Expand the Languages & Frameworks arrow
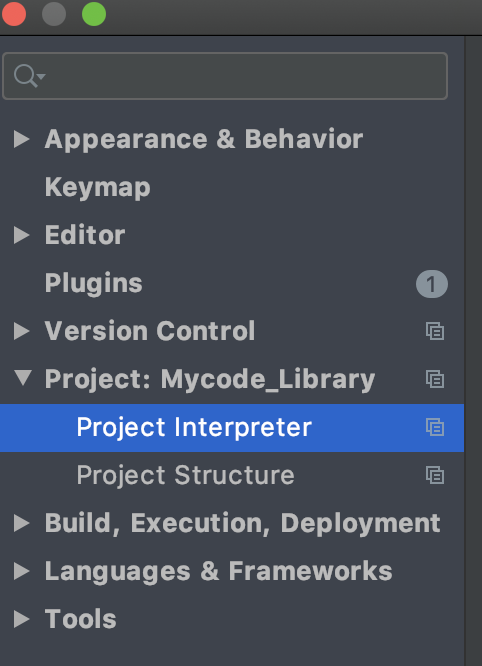The height and width of the screenshot is (666, 482). (21, 571)
